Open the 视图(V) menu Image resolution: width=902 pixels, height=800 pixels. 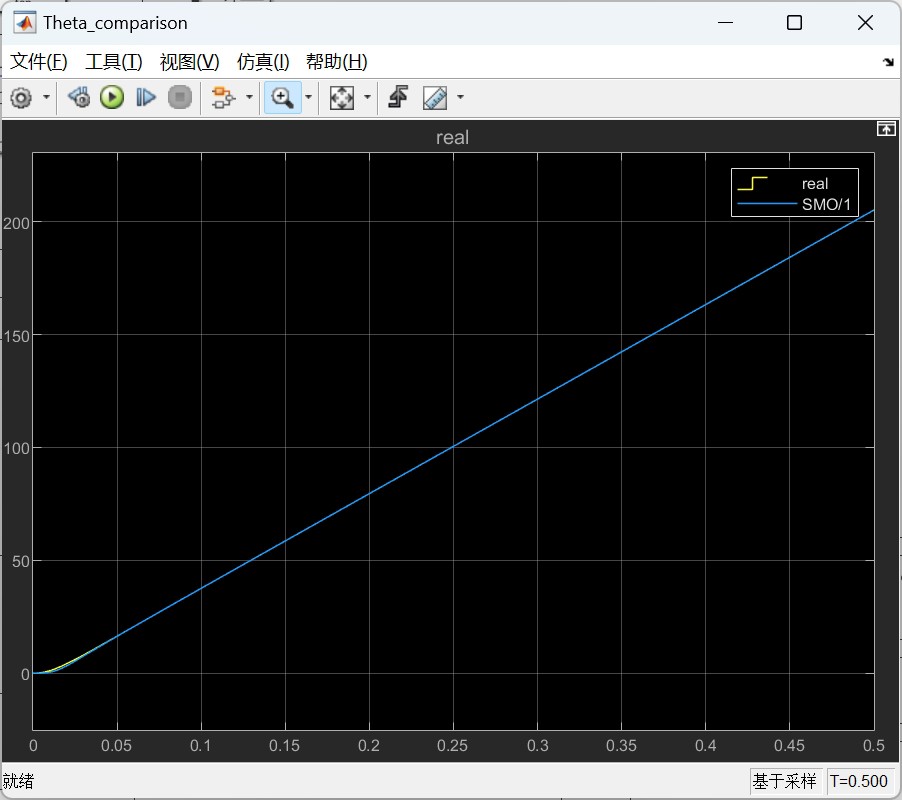pos(190,62)
